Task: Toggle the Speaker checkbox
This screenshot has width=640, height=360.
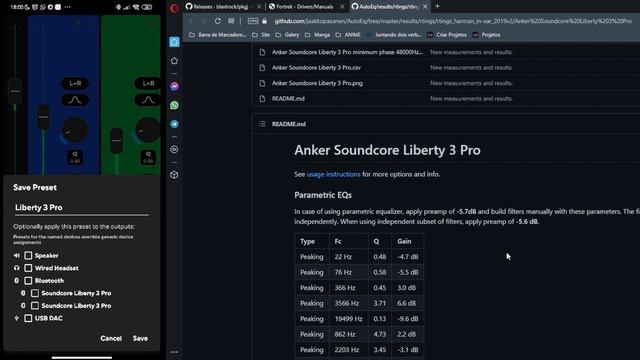Action: click(28, 256)
